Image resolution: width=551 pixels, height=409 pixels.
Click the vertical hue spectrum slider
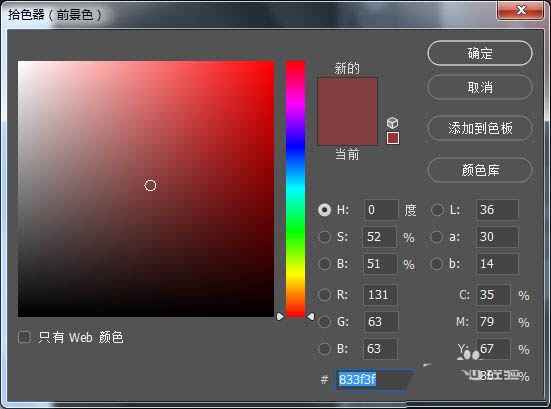[x=296, y=189]
